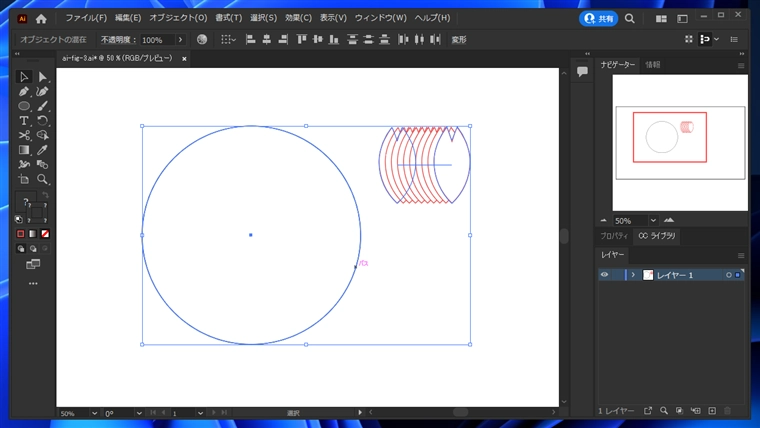Click the fill color box
Screen dimensions: 760x428
click(x=25, y=201)
